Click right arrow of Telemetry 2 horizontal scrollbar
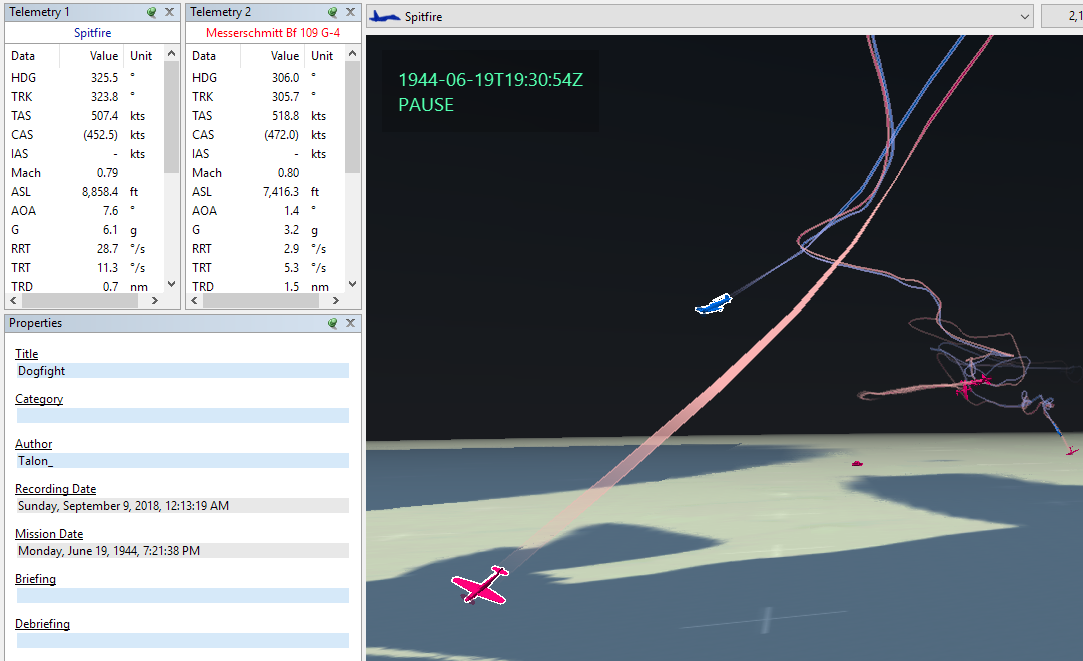 click(336, 300)
